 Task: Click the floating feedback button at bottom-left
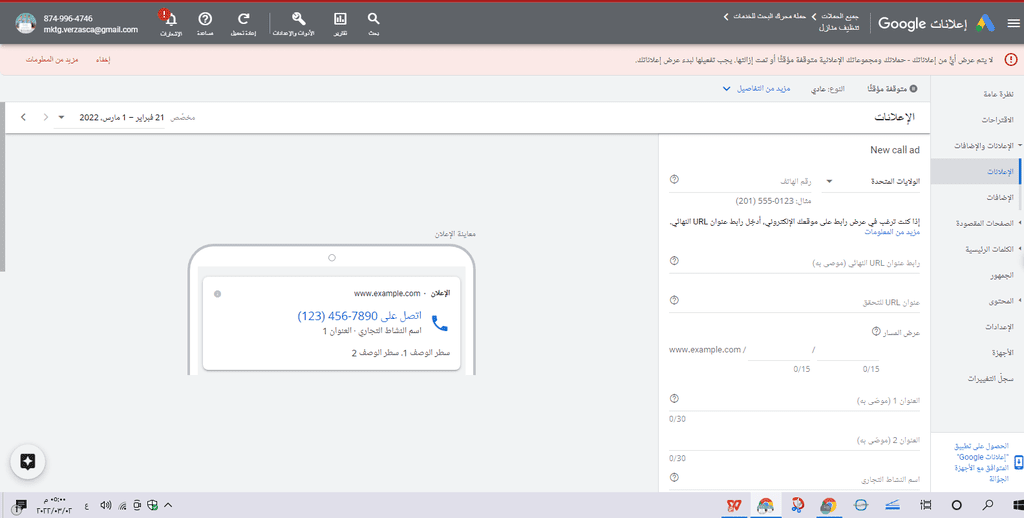click(x=28, y=461)
